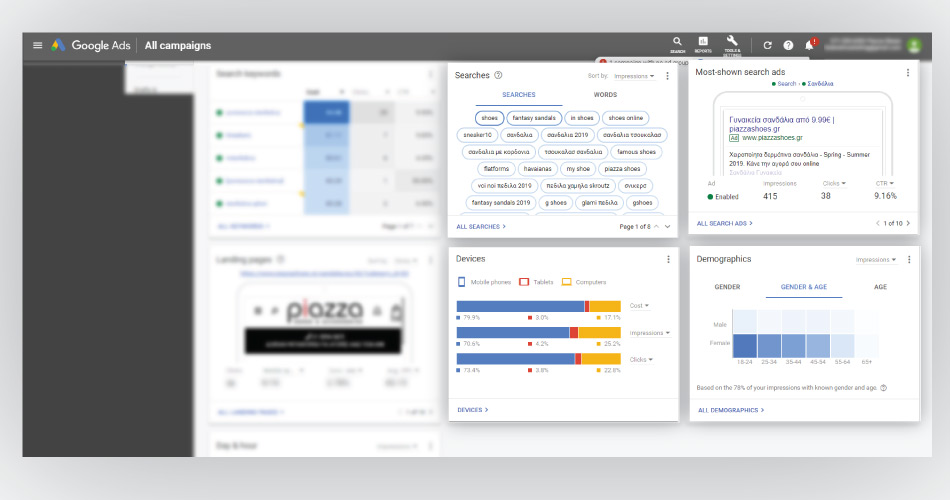Open Searches Sort by Impressions dropdown
The image size is (950, 500).
634,76
